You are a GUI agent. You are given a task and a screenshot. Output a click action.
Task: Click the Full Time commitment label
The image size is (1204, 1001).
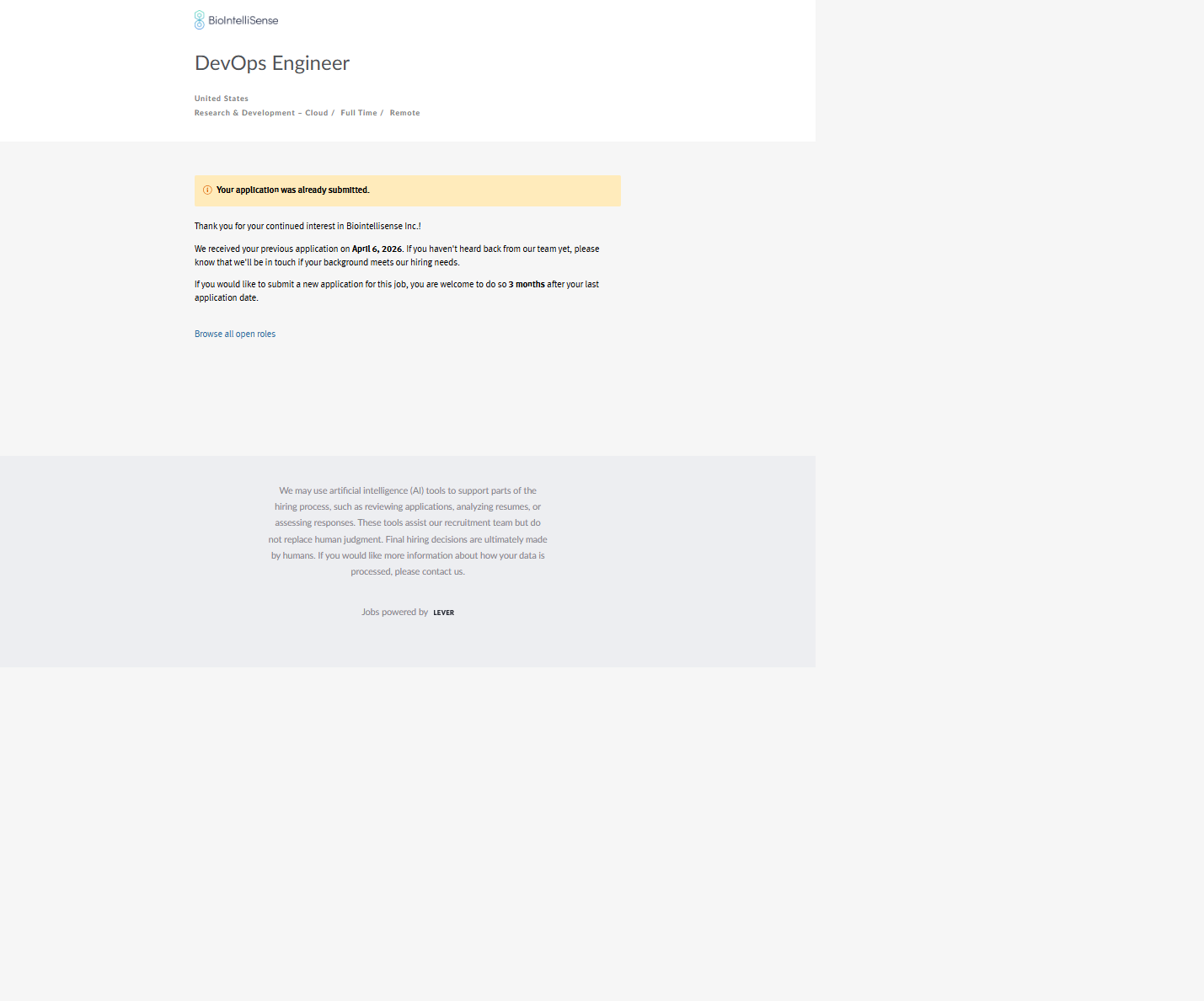tap(359, 113)
